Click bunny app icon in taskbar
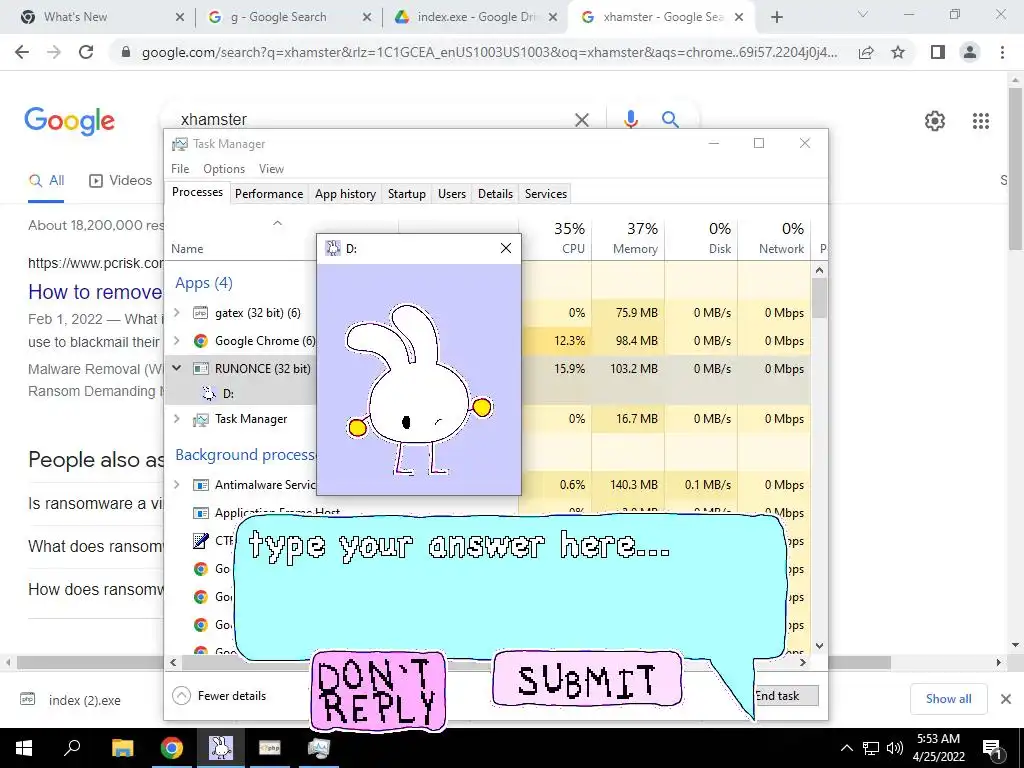Screen dimensions: 1024x768 click(221, 748)
